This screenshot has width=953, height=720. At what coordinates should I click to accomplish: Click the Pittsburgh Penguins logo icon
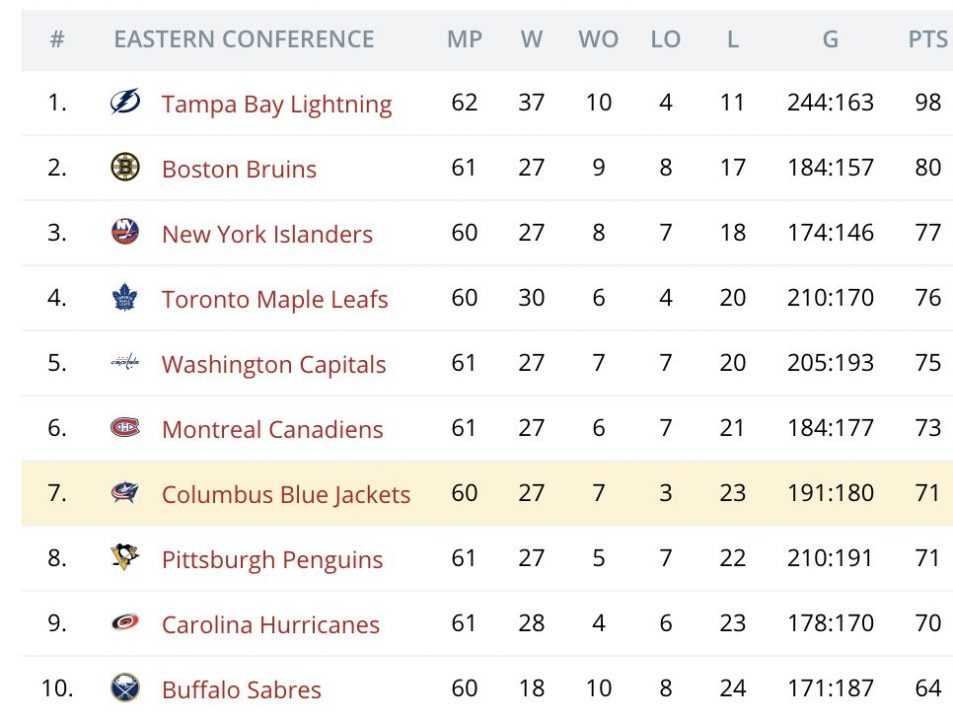click(125, 558)
